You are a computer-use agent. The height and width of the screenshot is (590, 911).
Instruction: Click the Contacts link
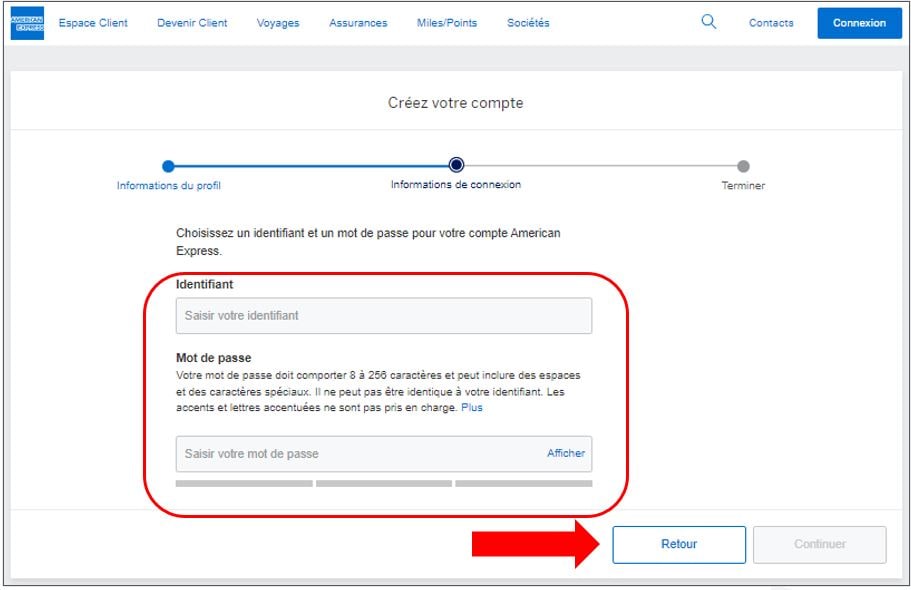(771, 23)
